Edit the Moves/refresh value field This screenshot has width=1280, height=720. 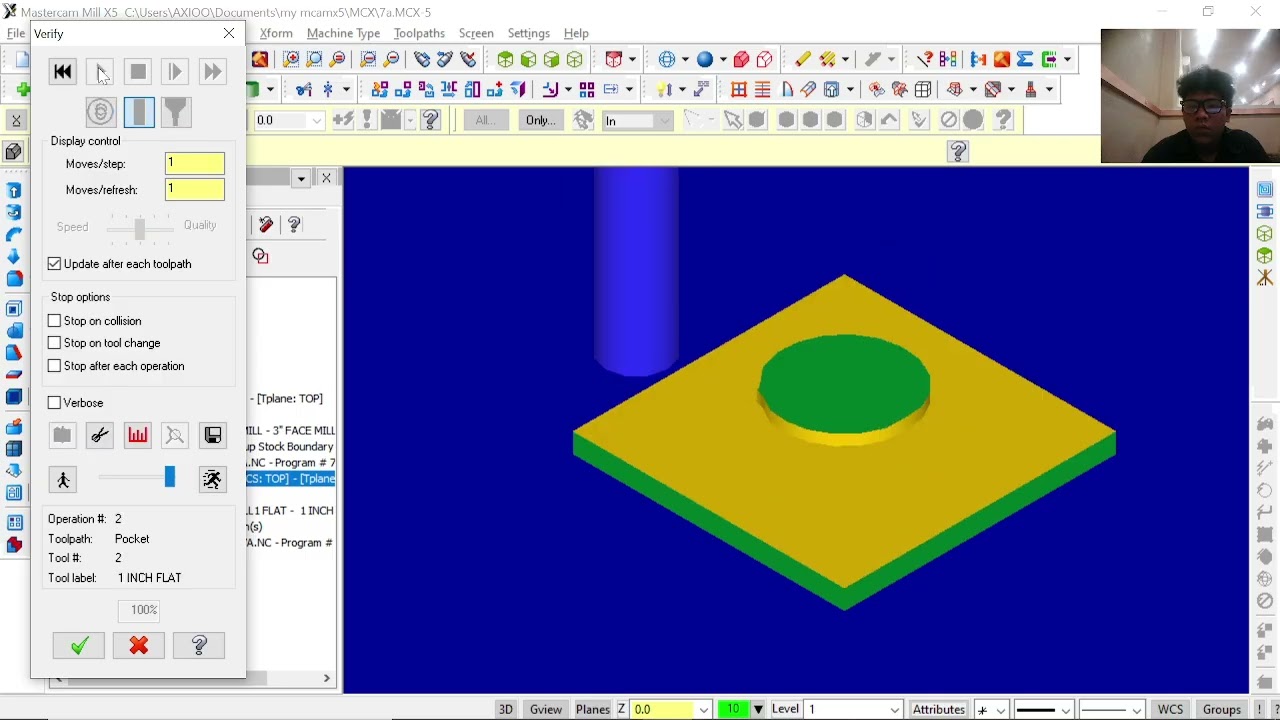[x=195, y=189]
